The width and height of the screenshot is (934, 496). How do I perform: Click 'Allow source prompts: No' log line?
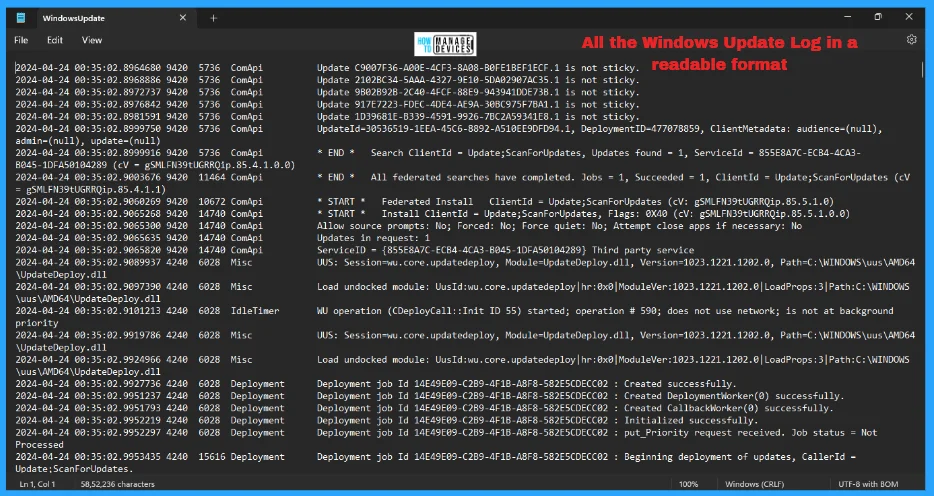pos(409,226)
